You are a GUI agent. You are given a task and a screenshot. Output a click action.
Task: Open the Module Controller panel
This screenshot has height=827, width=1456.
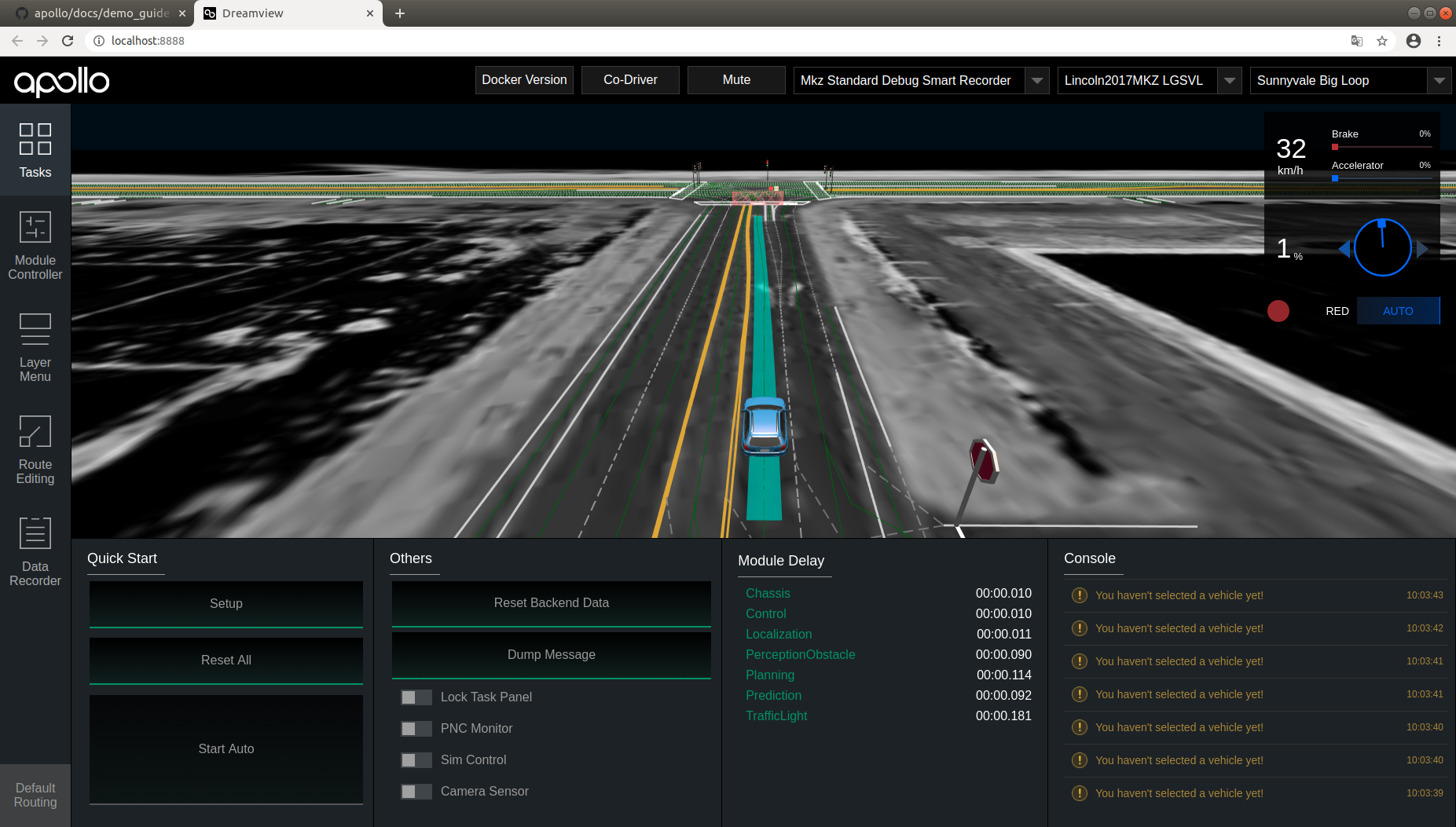(x=35, y=243)
